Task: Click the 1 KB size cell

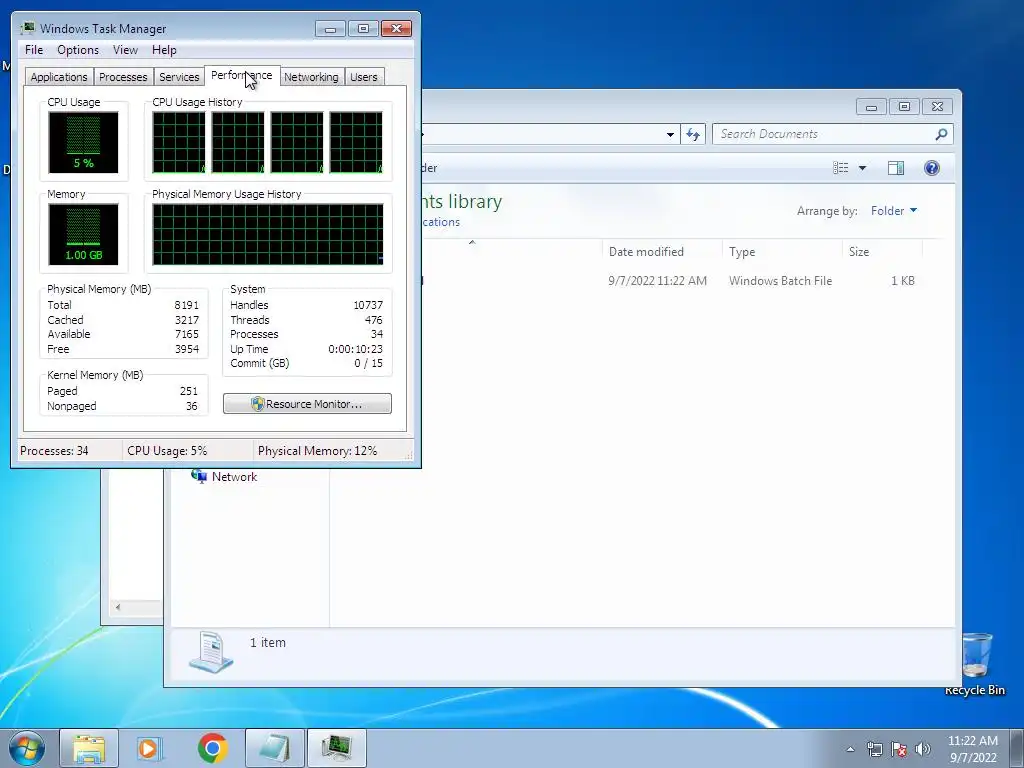Action: point(903,281)
